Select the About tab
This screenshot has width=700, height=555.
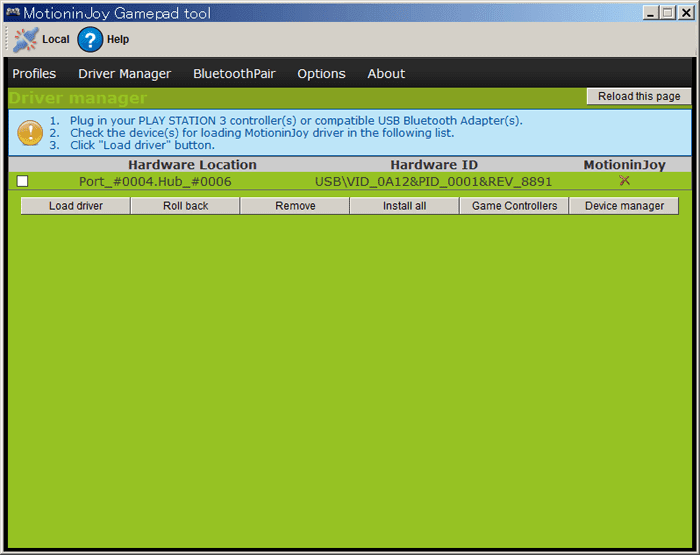tap(386, 74)
